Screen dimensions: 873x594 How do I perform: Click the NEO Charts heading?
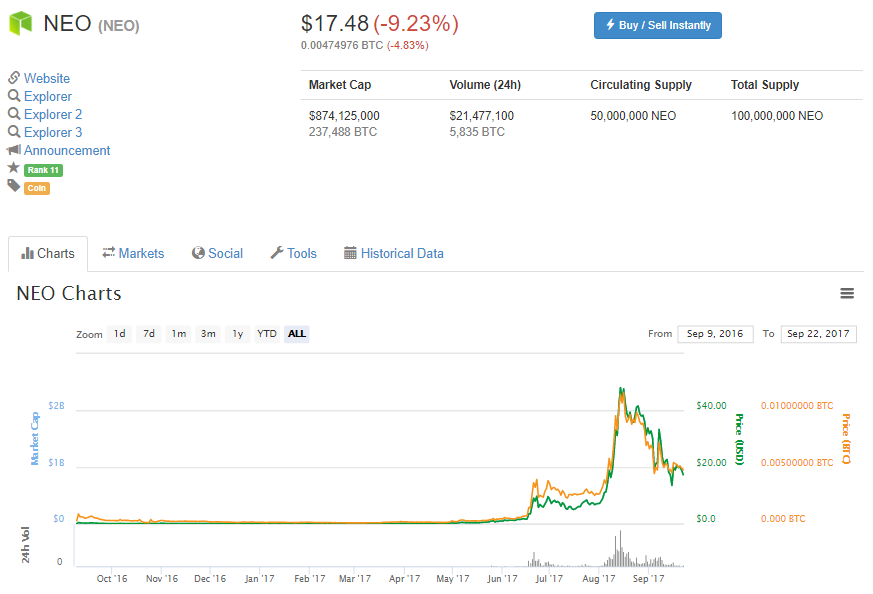(69, 293)
